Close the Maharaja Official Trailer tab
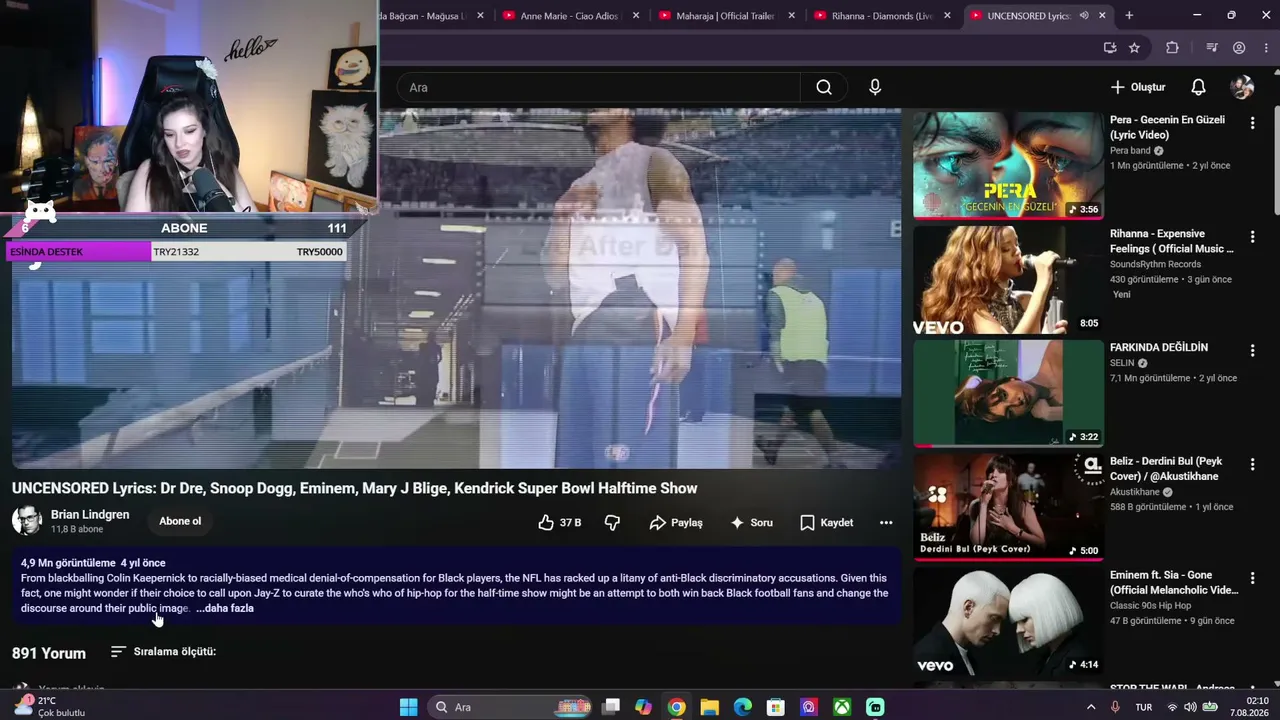 click(x=792, y=15)
